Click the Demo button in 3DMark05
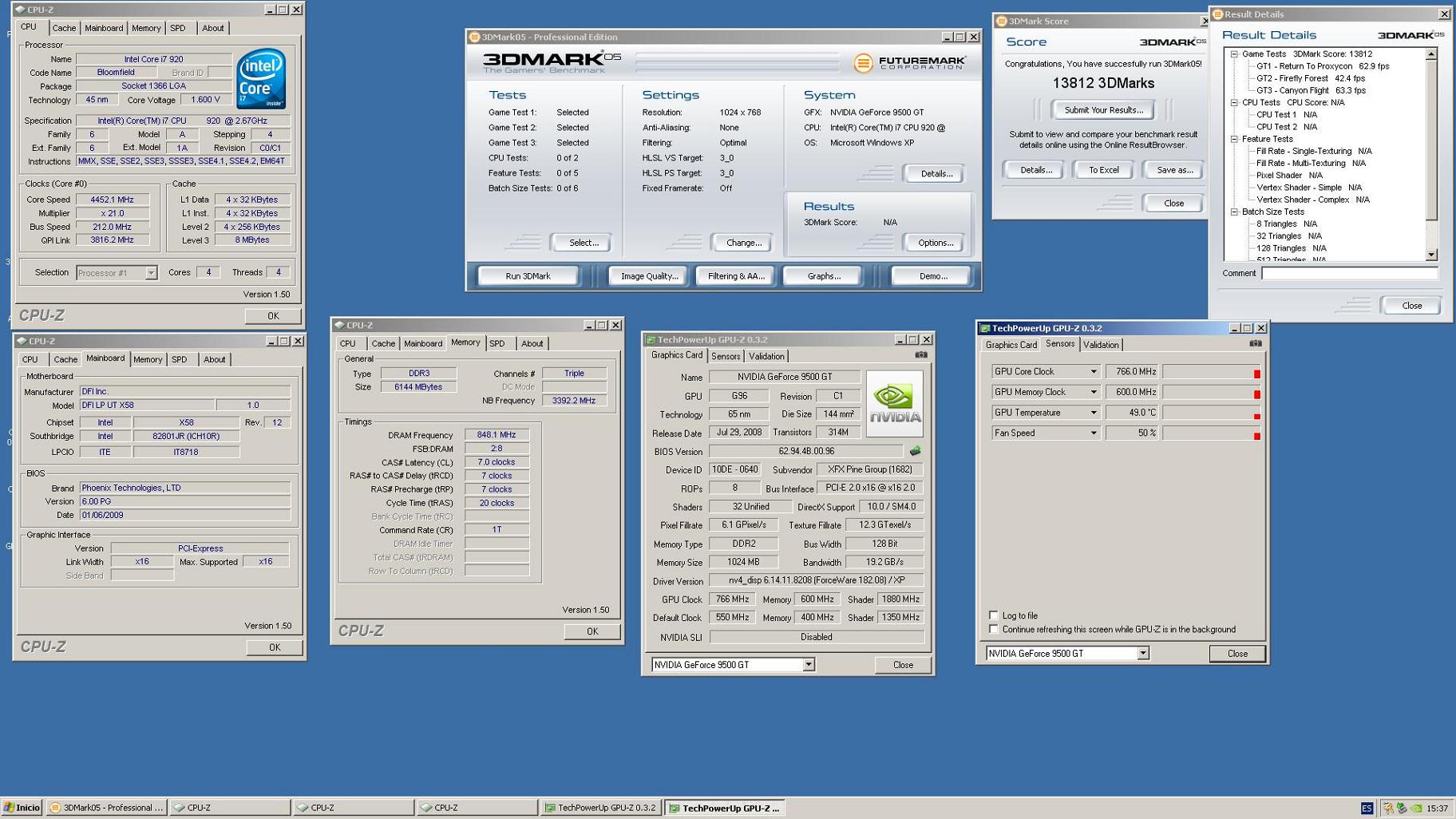The image size is (1456, 819). click(933, 276)
